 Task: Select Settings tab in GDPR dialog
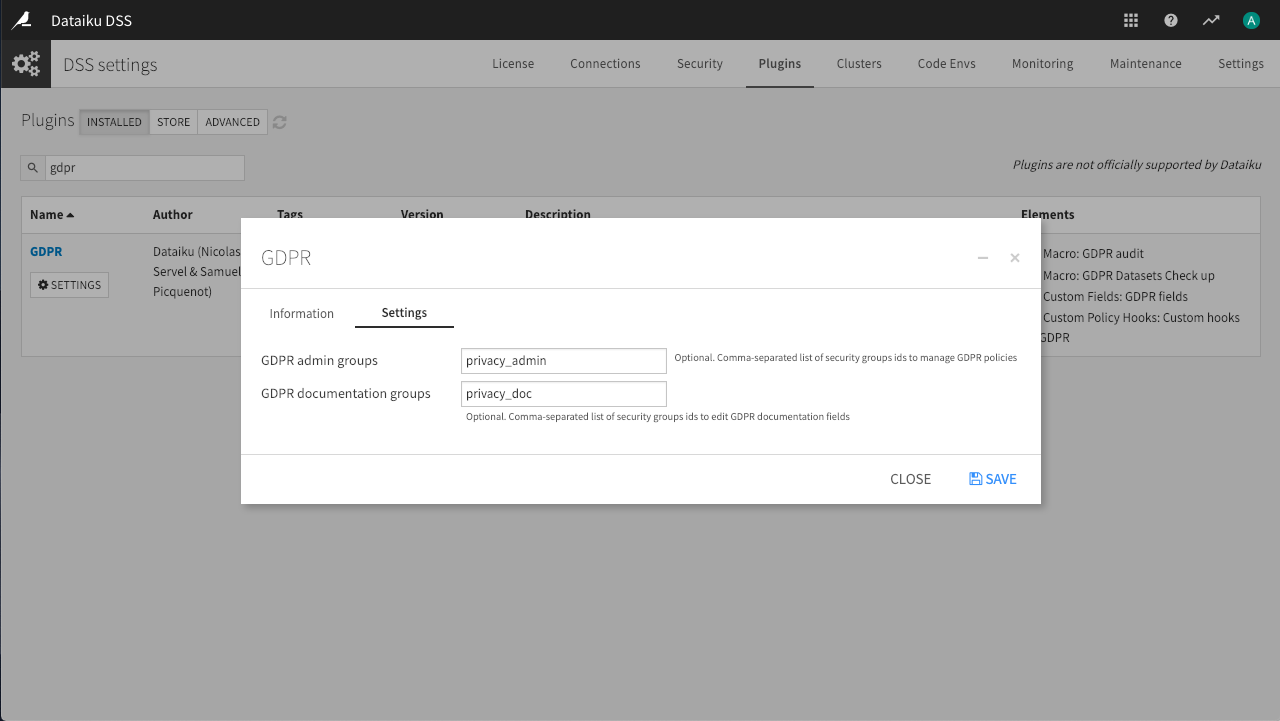click(404, 313)
